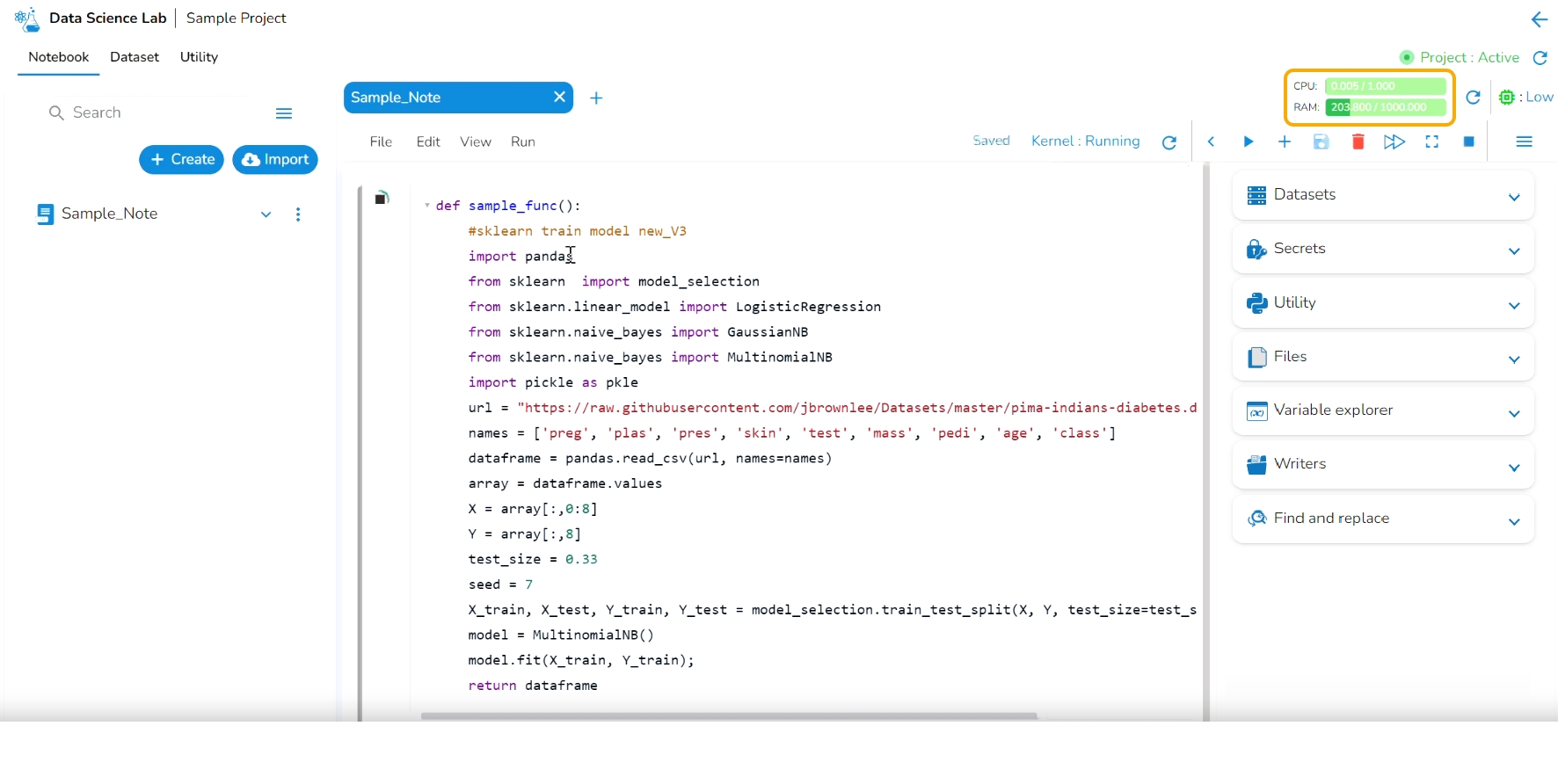The image size is (1558, 784).
Task: Expand the Variable explorer panel
Action: point(1383,410)
